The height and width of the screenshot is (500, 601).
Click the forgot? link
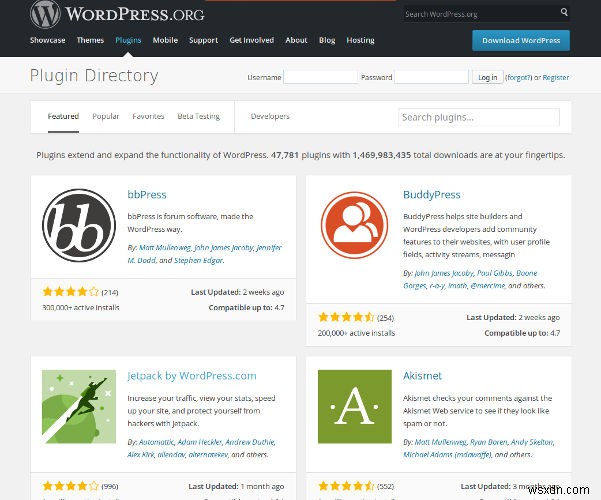[518, 77]
